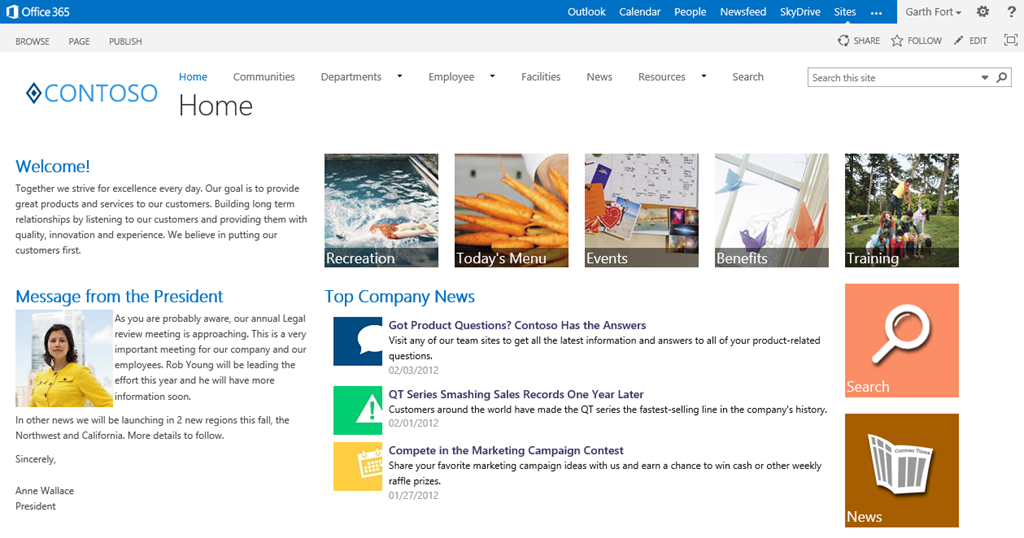Viewport: 1024px width, 538px height.
Task: Open SkyDrive in top bar
Action: pyautogui.click(x=800, y=12)
